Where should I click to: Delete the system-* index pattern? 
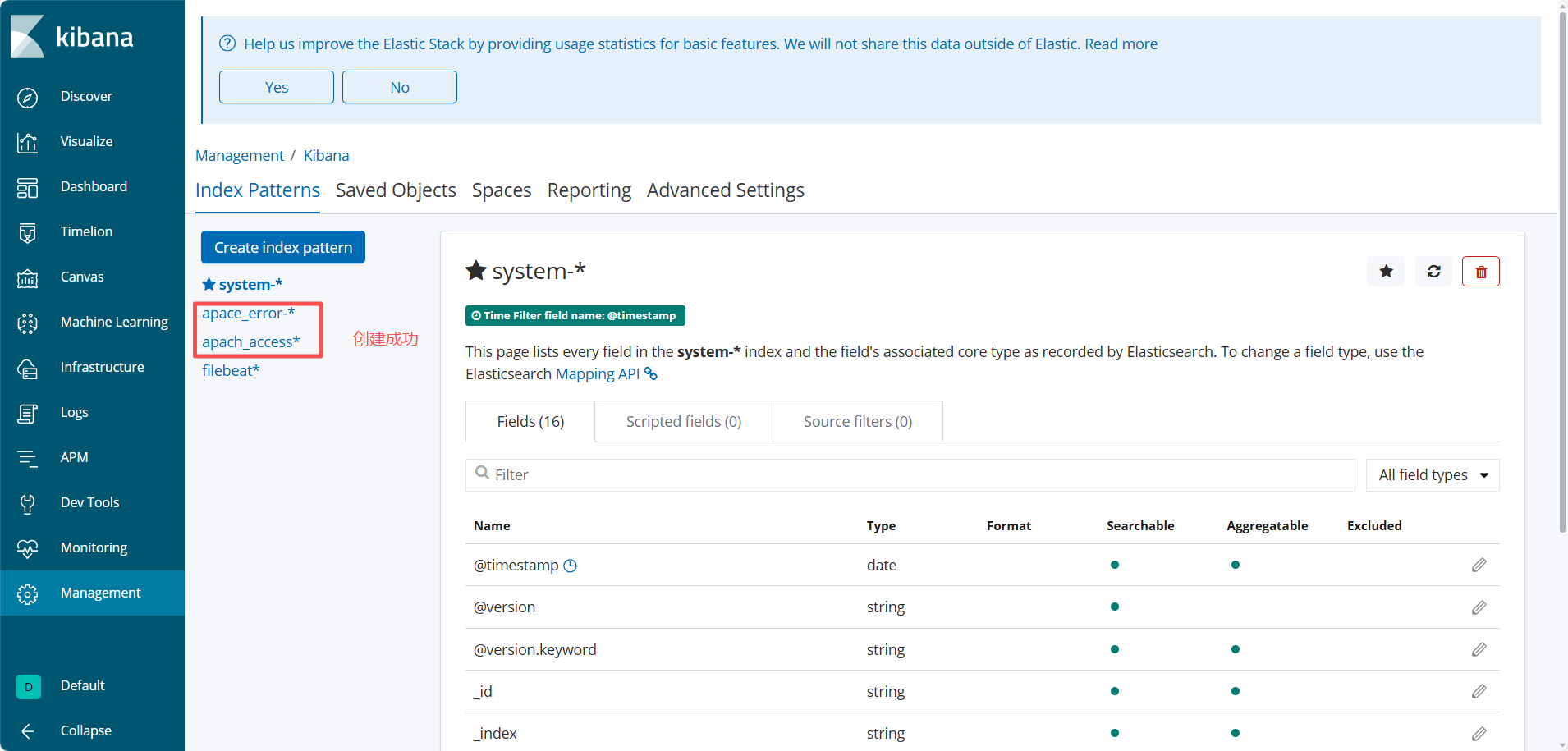click(1480, 272)
